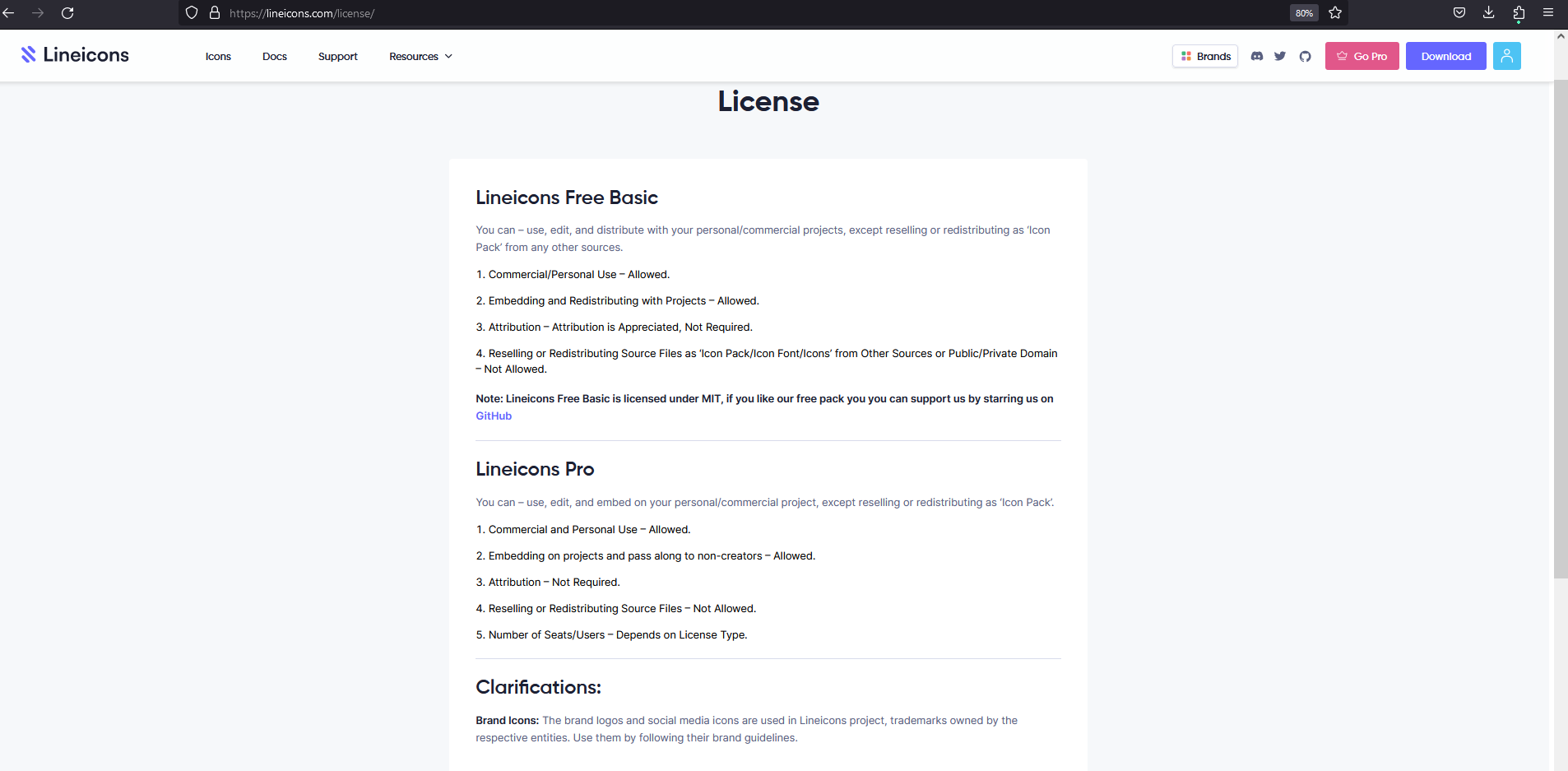Open the GitHub icon in header
Image resolution: width=1568 pixels, height=771 pixels.
coord(1305,56)
